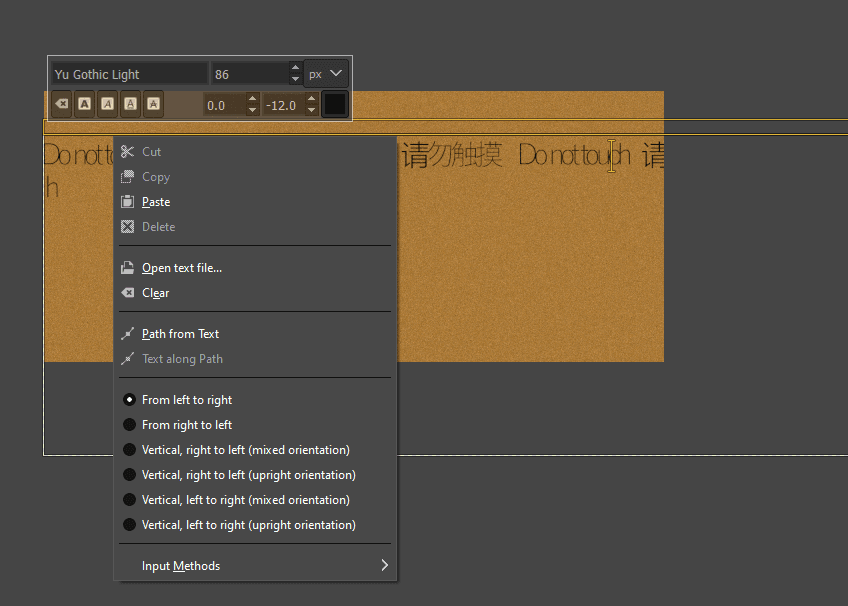The image size is (848, 606).
Task: Open the black text color swatch
Action: point(335,104)
